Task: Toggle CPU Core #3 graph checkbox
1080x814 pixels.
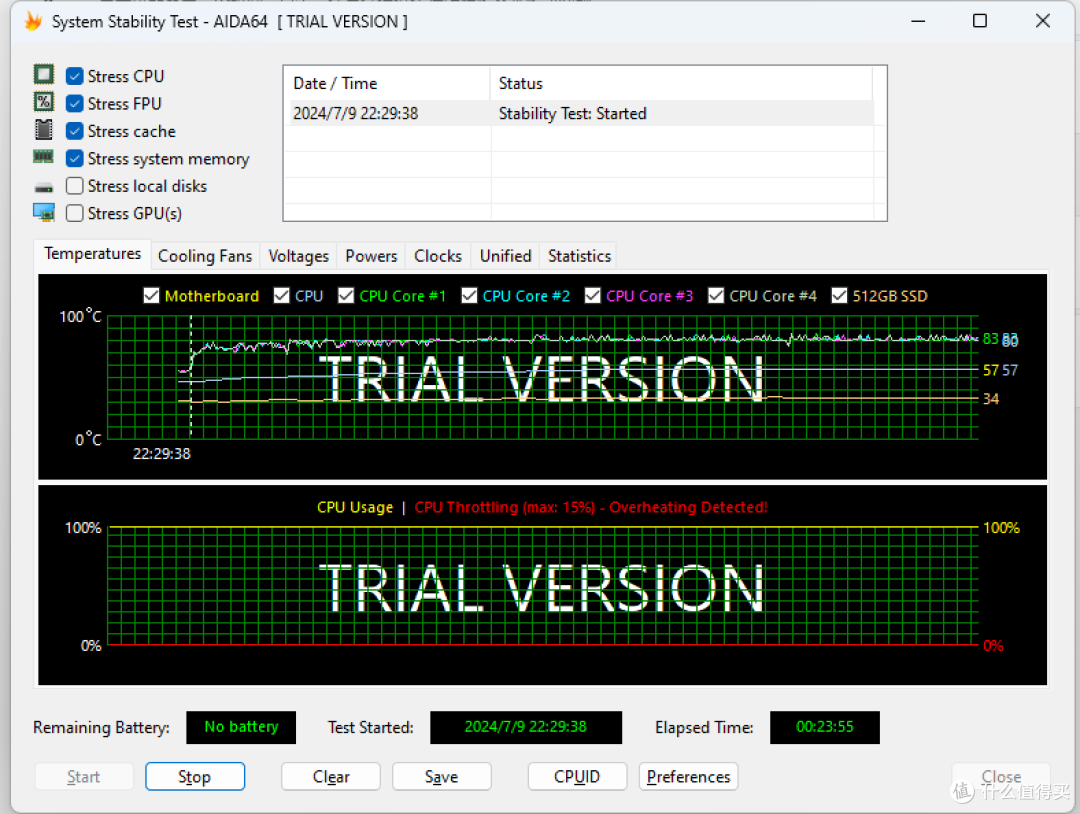Action: coord(592,295)
